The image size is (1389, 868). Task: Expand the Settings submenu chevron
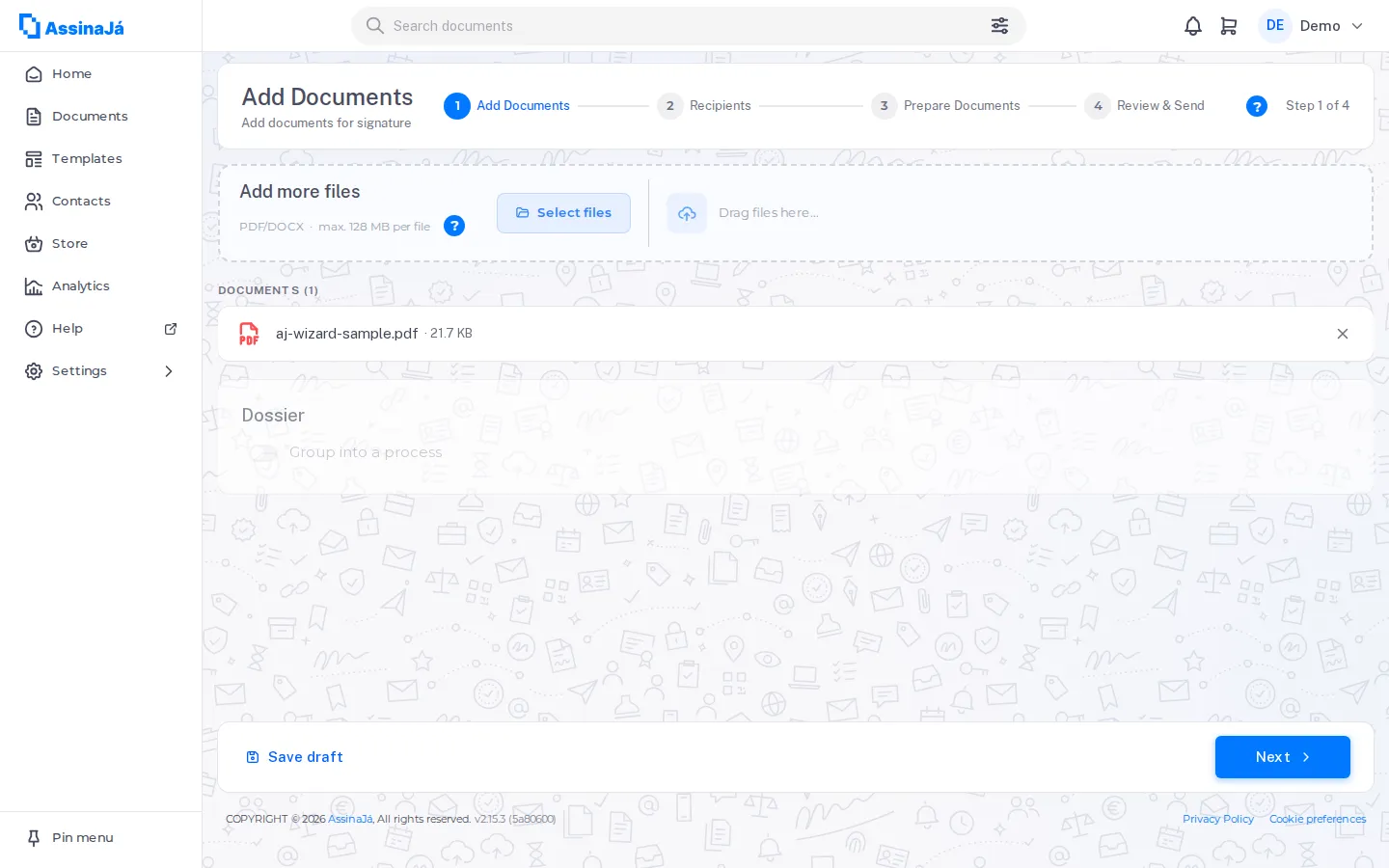pyautogui.click(x=169, y=371)
